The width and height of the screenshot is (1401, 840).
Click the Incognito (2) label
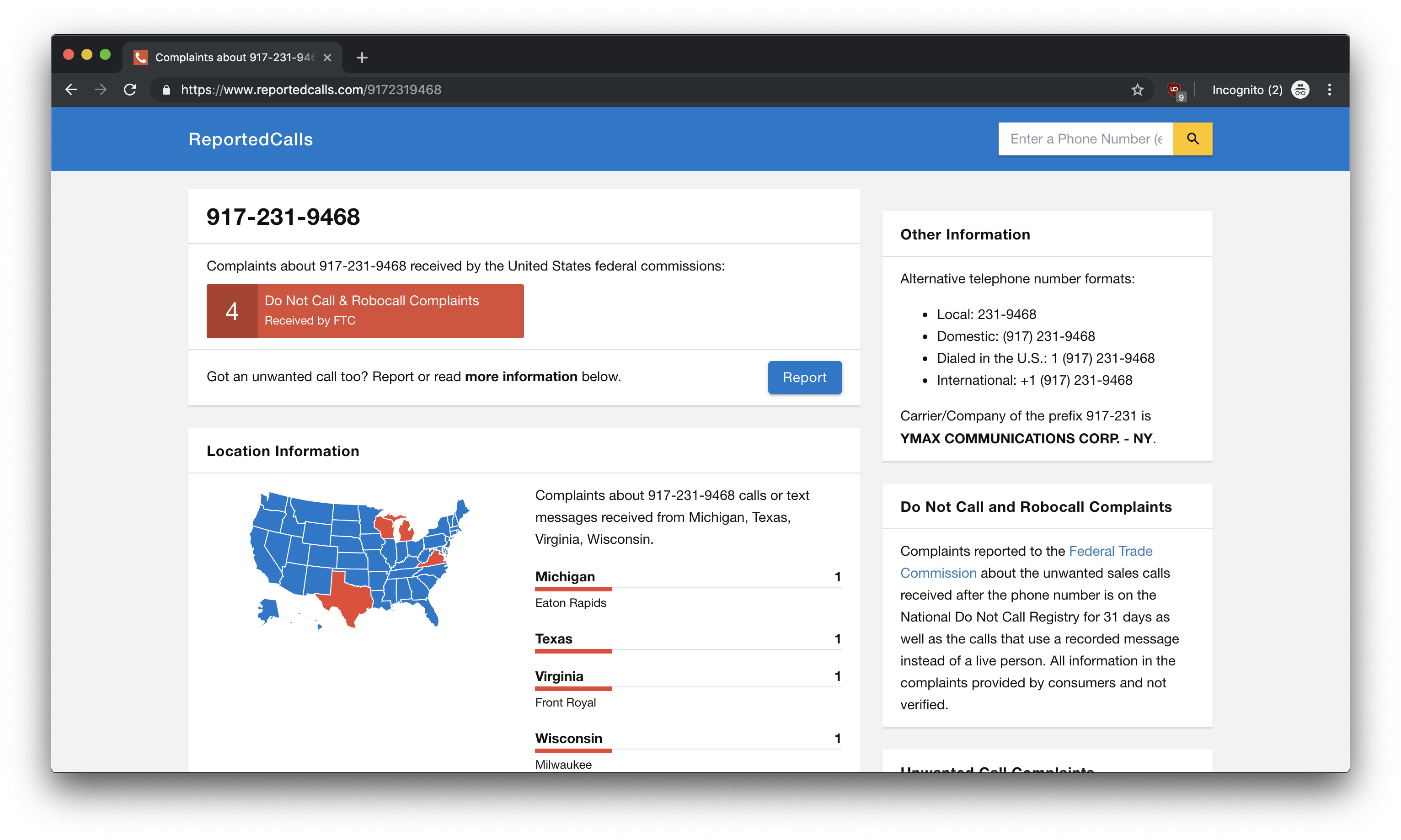[1247, 90]
